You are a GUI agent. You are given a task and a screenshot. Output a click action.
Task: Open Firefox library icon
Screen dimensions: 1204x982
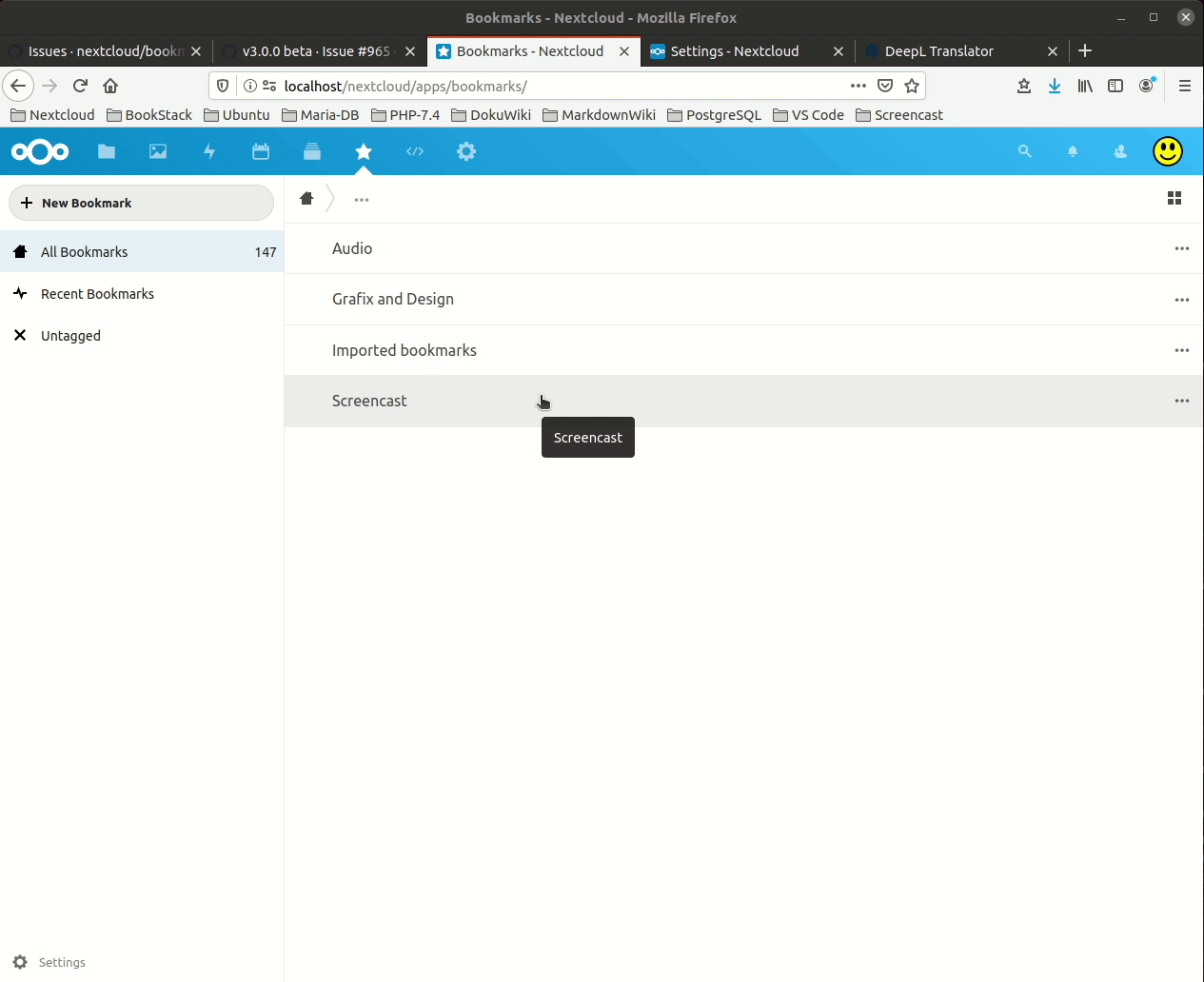(x=1085, y=86)
